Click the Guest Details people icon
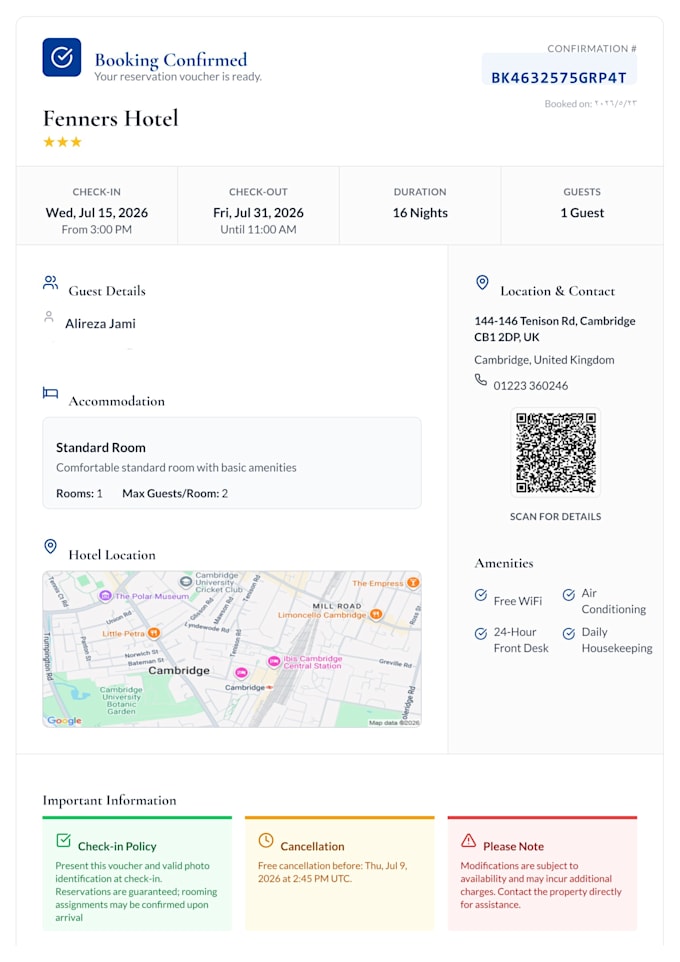 pyautogui.click(x=50, y=282)
